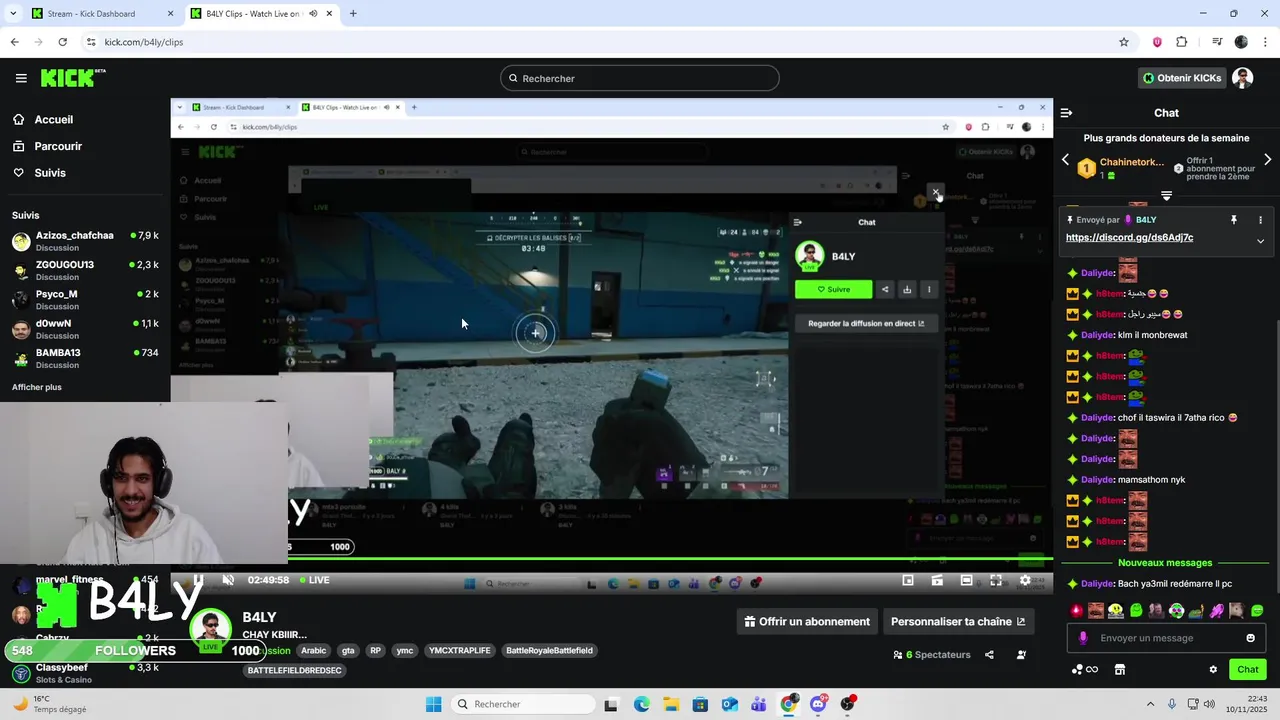Click the media control icon in Chrome toolbar

(1217, 42)
